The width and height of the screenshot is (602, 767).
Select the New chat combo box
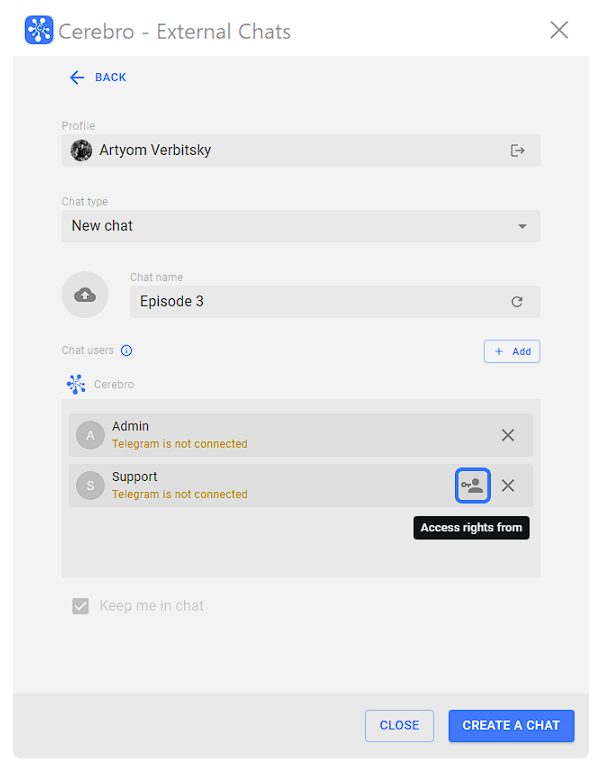pos(301,226)
